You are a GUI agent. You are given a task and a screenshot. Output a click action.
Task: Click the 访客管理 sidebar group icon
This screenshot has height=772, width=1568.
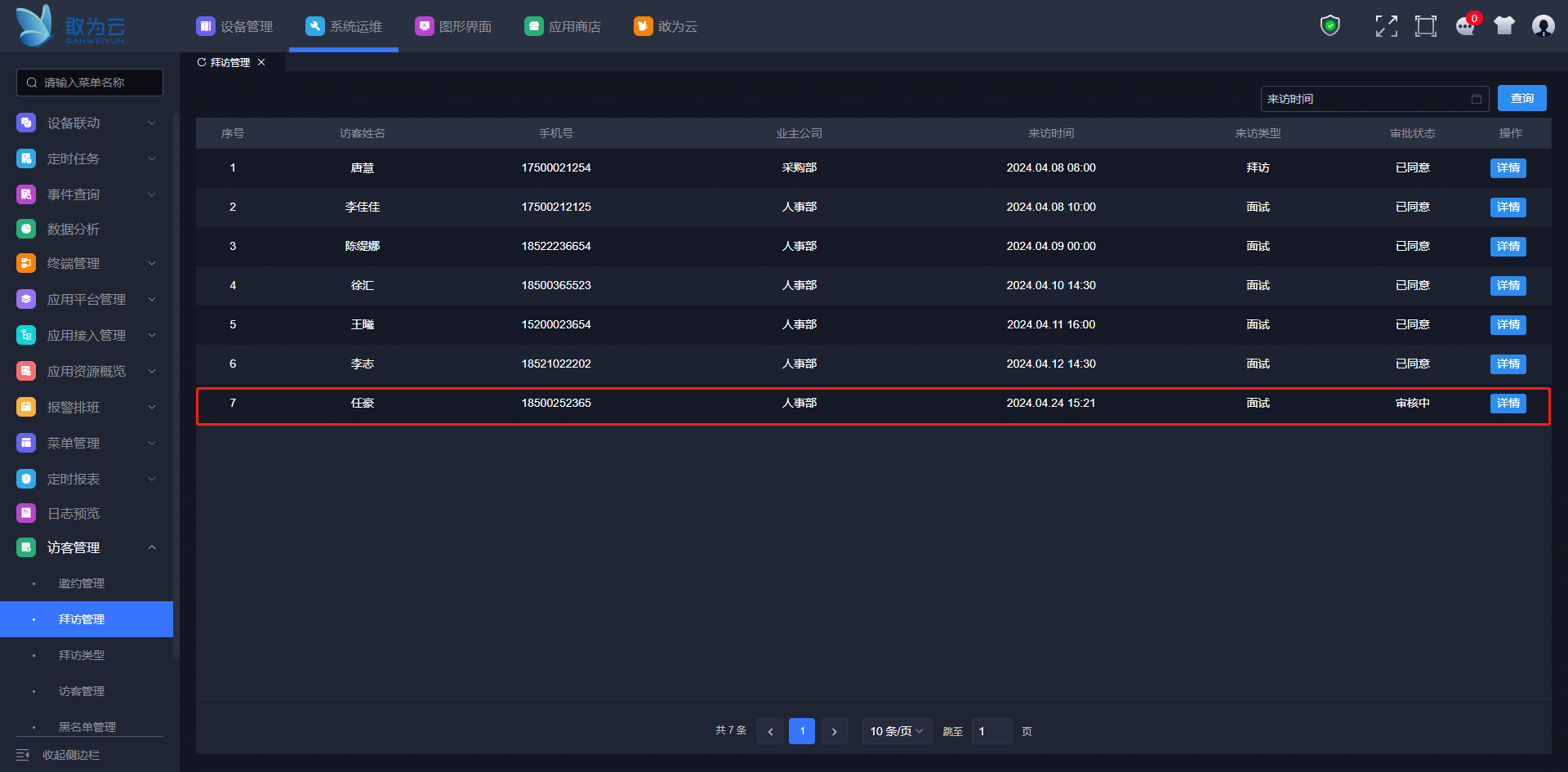click(x=26, y=547)
